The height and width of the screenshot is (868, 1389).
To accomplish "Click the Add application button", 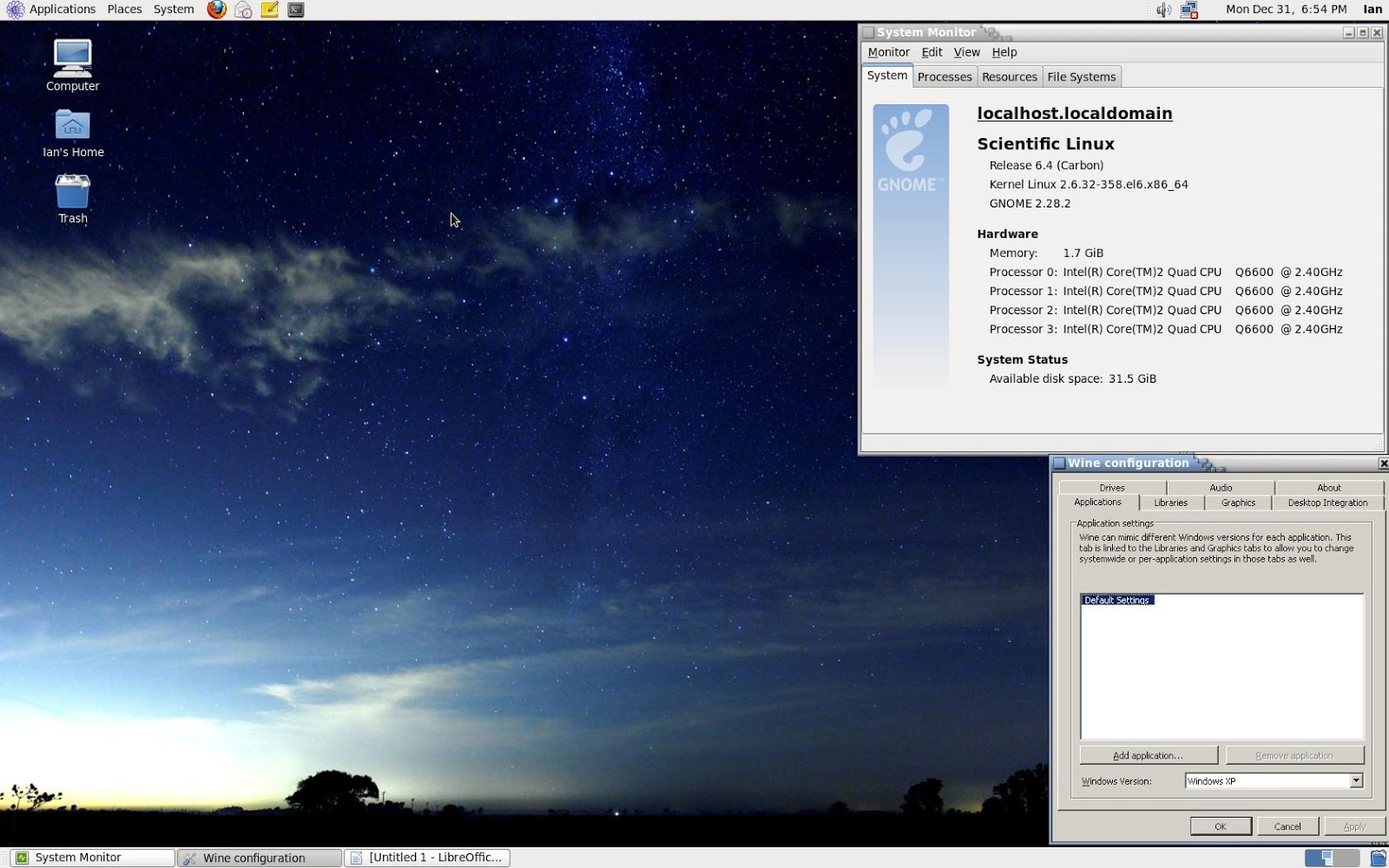I will (1148, 755).
